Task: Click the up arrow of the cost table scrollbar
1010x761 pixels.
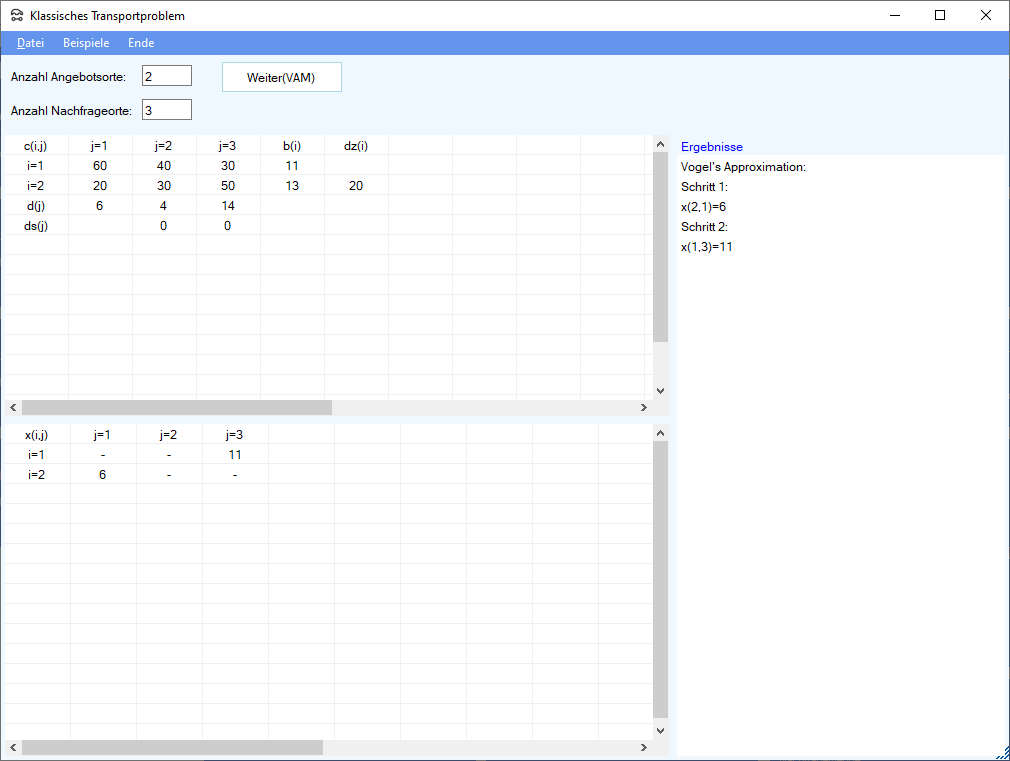Action: 660,145
